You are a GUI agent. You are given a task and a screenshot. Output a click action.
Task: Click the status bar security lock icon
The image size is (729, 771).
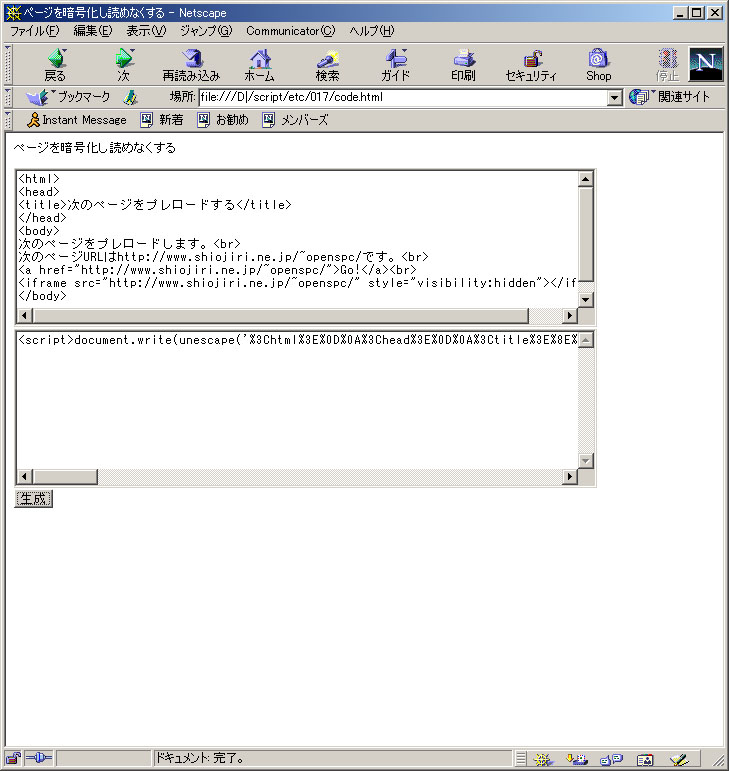[x=13, y=758]
